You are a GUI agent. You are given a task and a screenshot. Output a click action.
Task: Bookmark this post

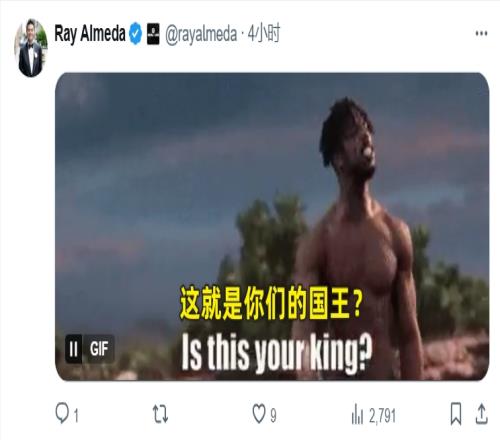pos(456,414)
